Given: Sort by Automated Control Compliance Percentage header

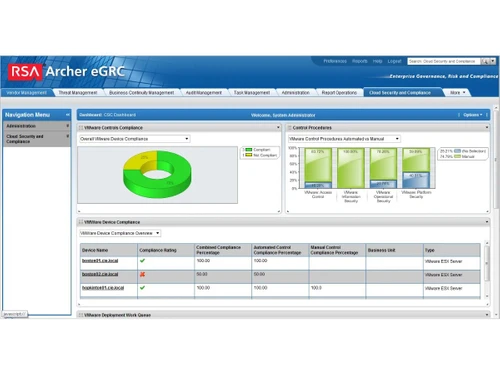Looking at the screenshot, I should click(x=280, y=250).
